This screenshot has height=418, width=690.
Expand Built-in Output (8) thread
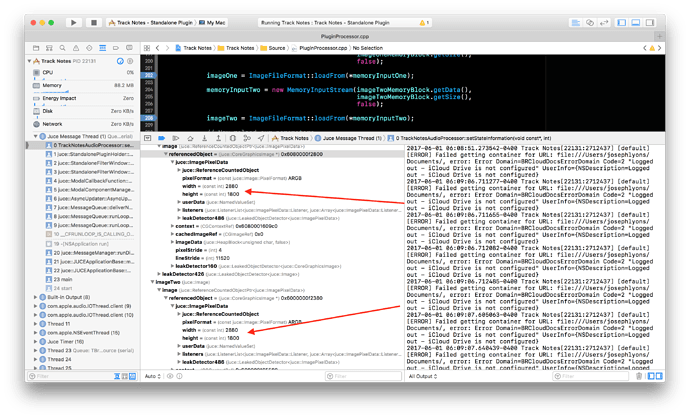(x=36, y=297)
